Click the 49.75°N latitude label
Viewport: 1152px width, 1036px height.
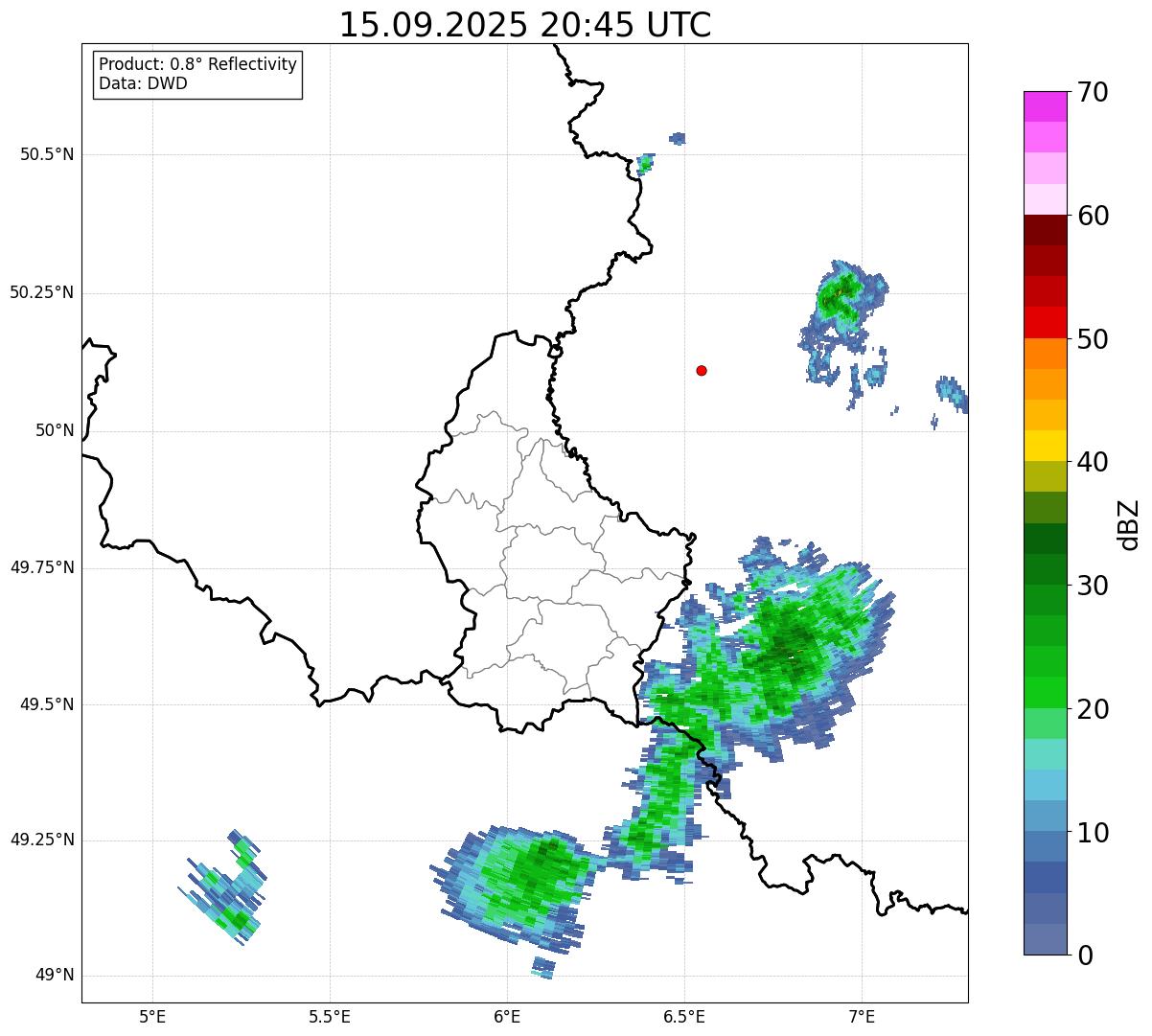42,567
